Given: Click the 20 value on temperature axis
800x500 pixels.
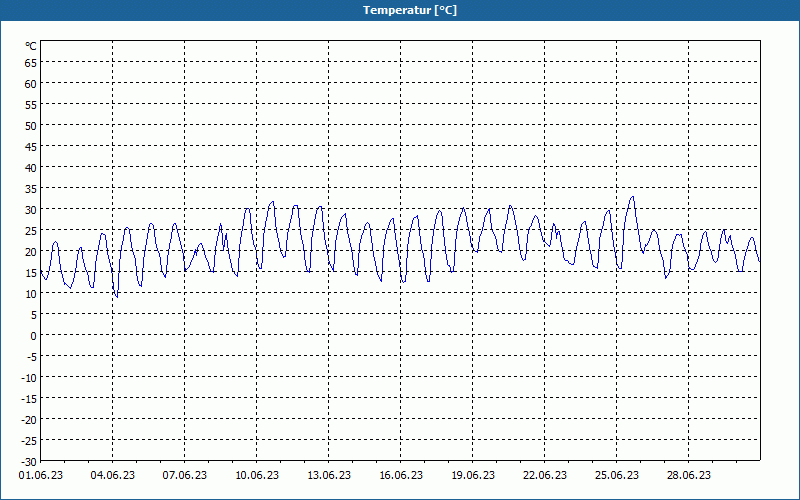Looking at the screenshot, I should point(31,252).
